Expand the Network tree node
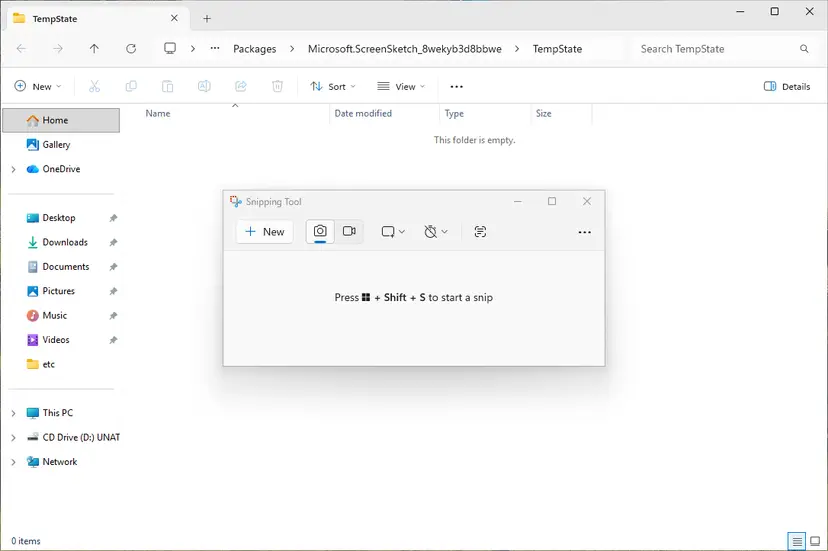The width and height of the screenshot is (828, 551). pos(13,462)
